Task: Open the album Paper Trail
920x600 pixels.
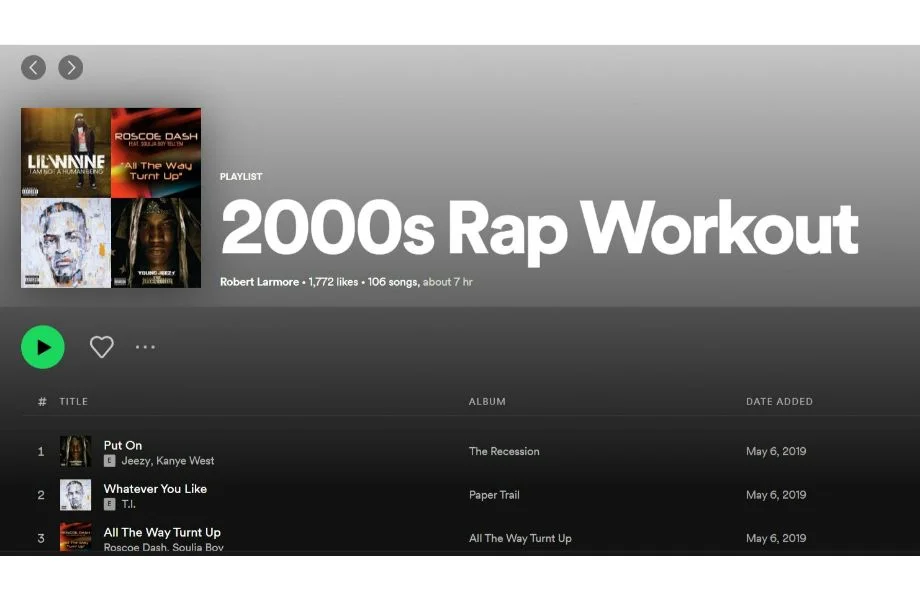Action: [493, 494]
